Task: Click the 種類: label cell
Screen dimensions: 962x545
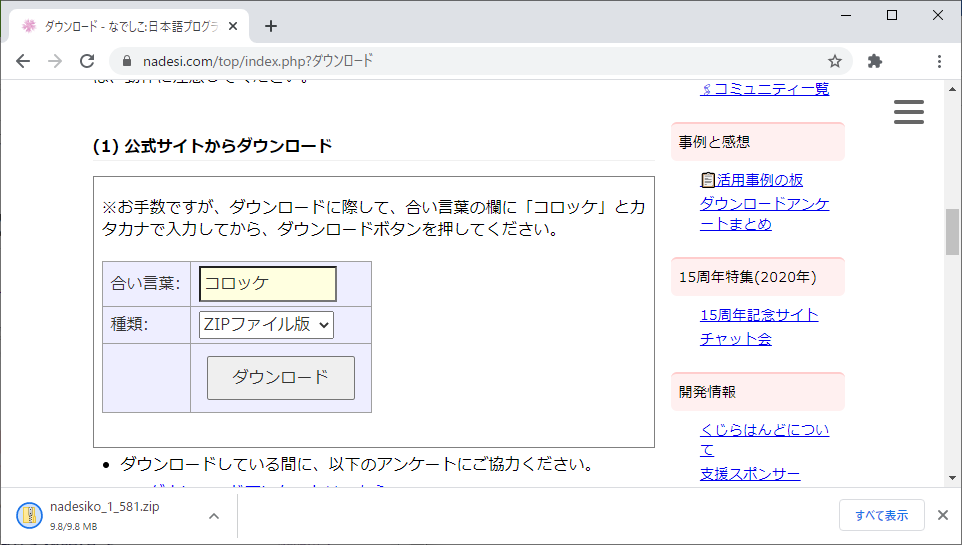Action: [146, 324]
